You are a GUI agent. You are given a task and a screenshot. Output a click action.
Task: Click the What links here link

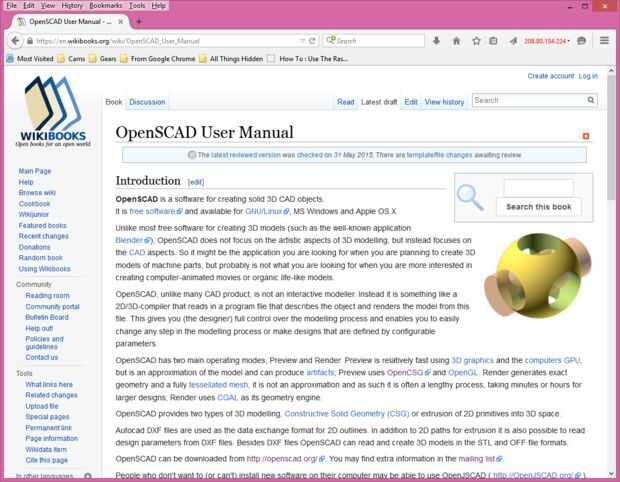pyautogui.click(x=49, y=385)
